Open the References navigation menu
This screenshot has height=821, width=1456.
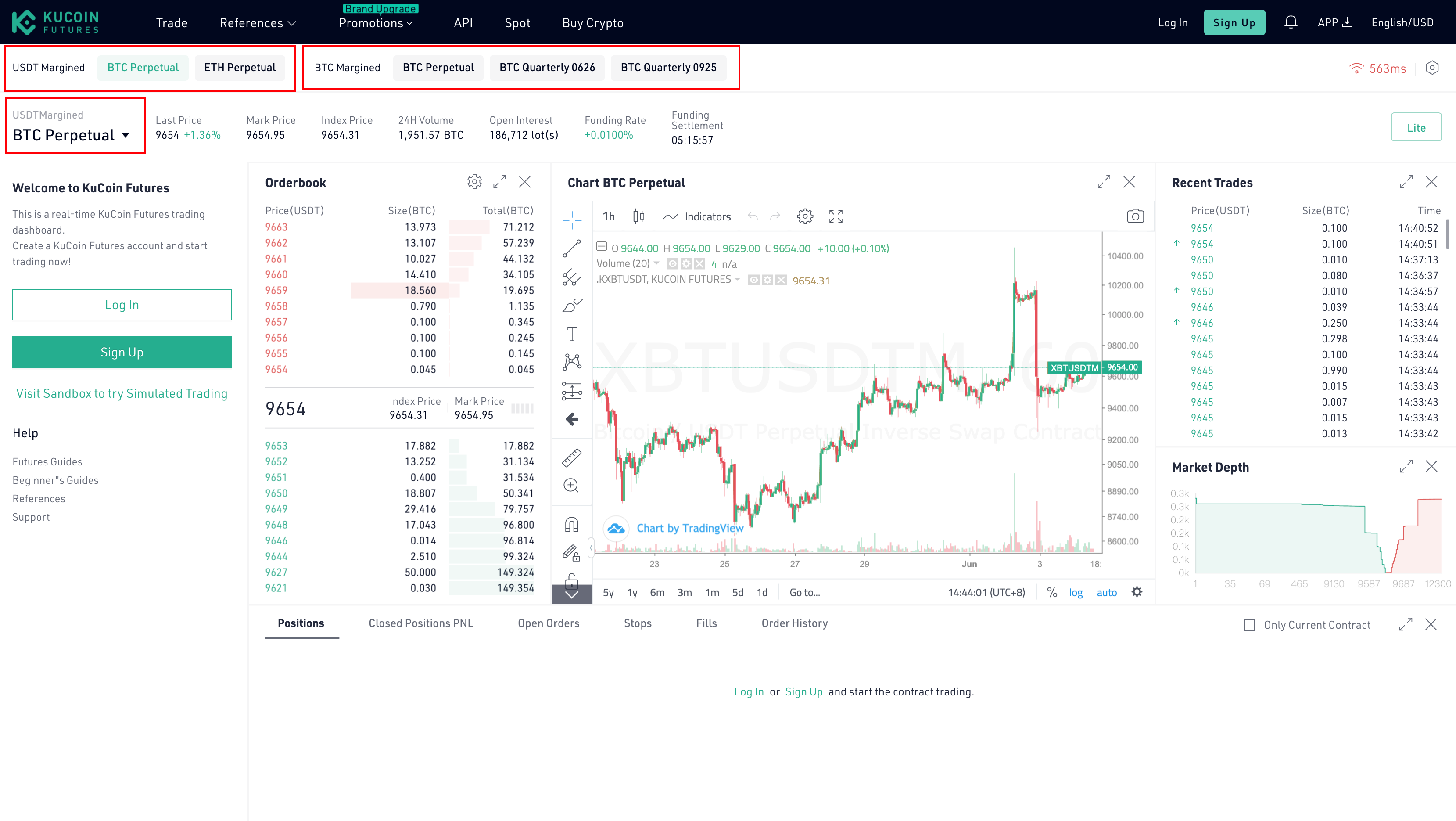point(252,22)
